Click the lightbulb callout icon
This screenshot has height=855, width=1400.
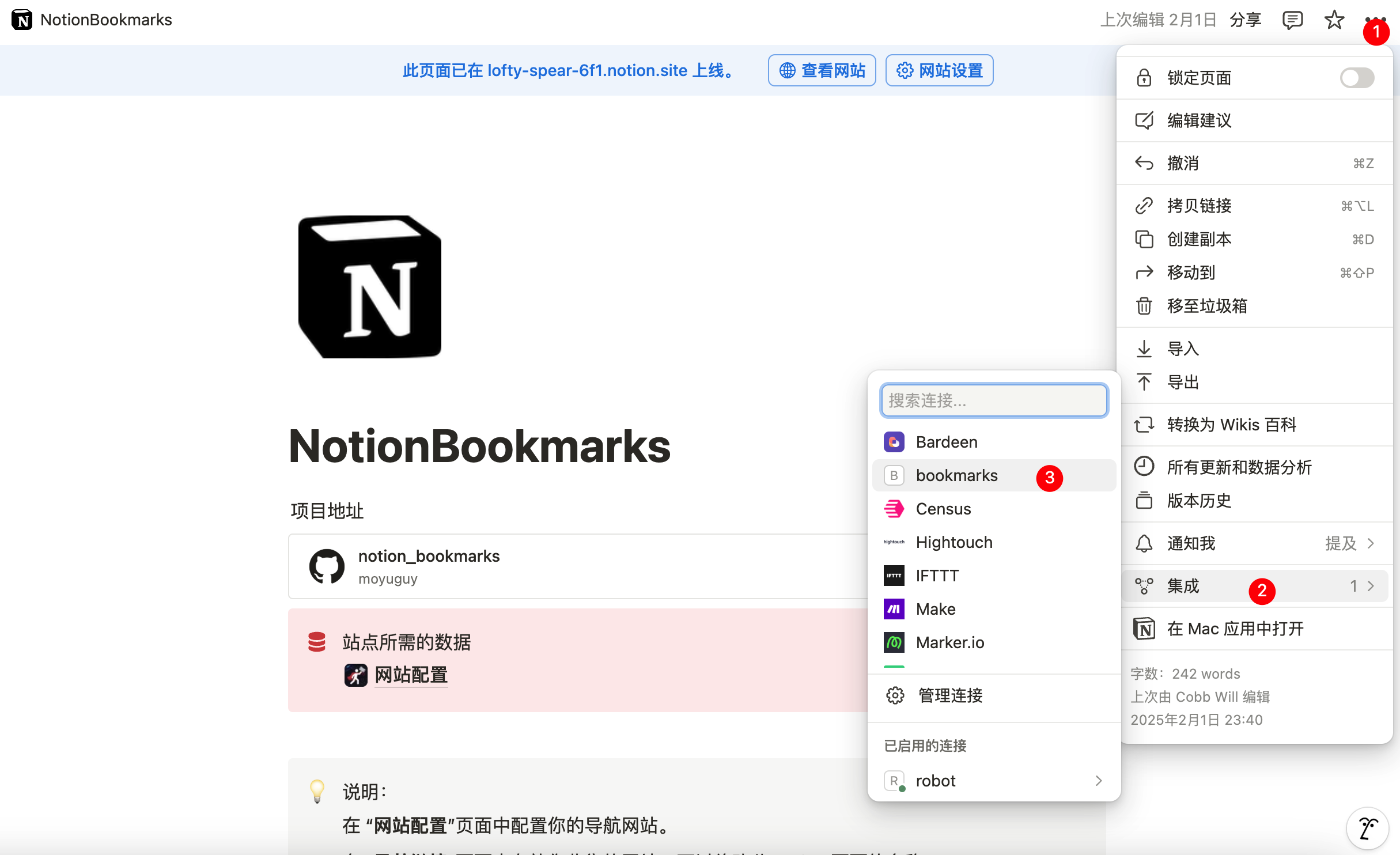[x=317, y=791]
